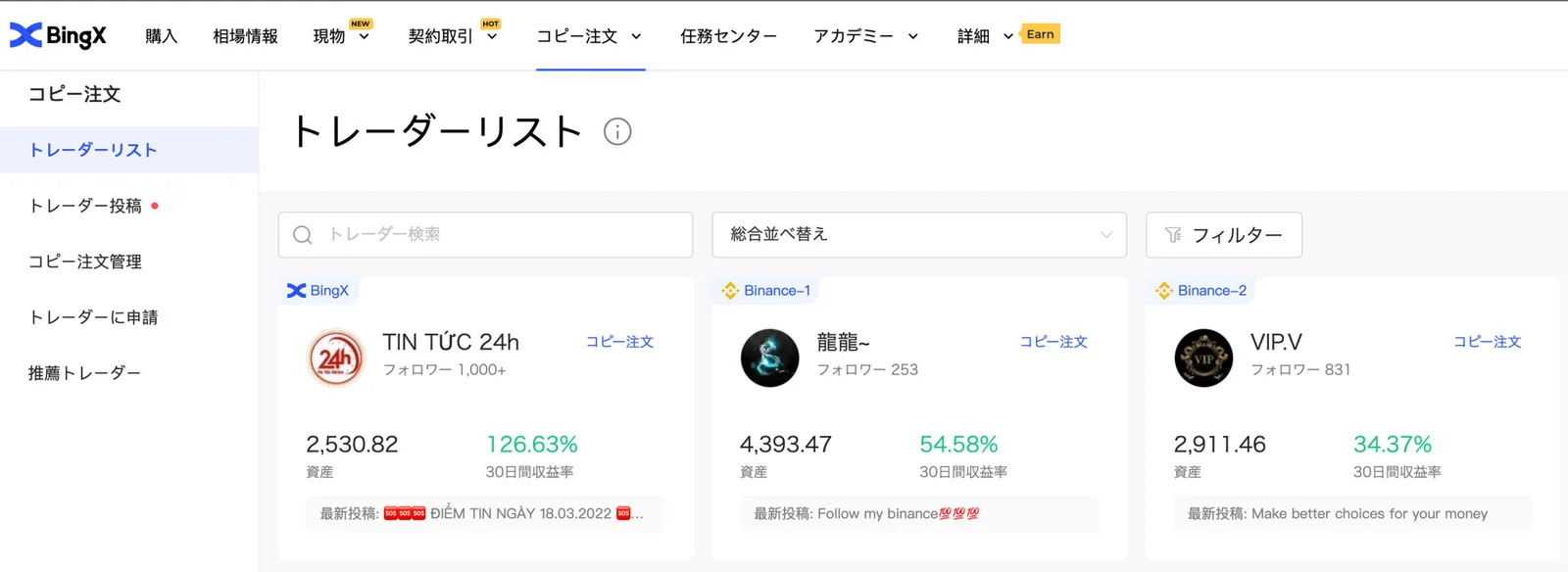This screenshot has width=1568, height=572.
Task: Open VIP.V trader avatar
Action: tap(1203, 358)
